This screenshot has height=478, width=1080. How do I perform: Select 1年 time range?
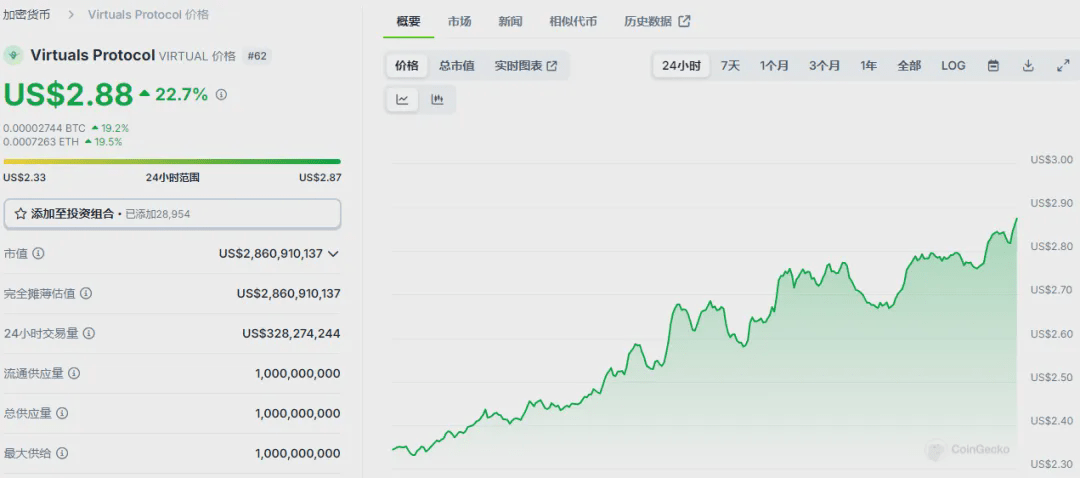(869, 66)
